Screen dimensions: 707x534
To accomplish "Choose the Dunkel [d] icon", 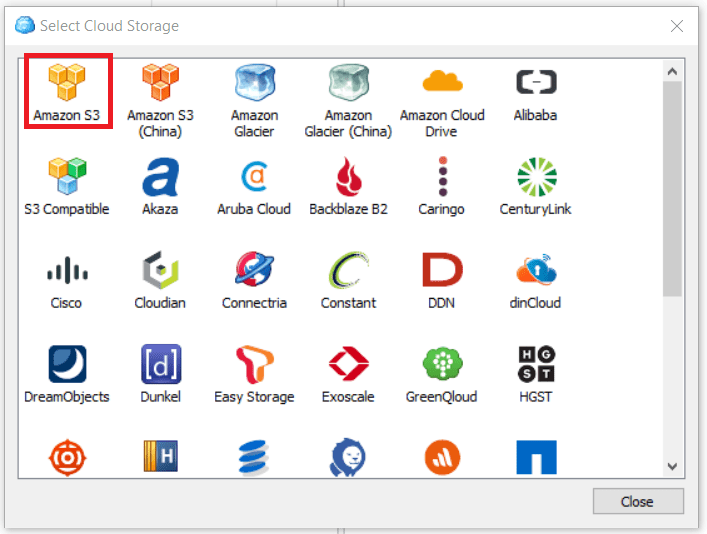I will tap(161, 364).
